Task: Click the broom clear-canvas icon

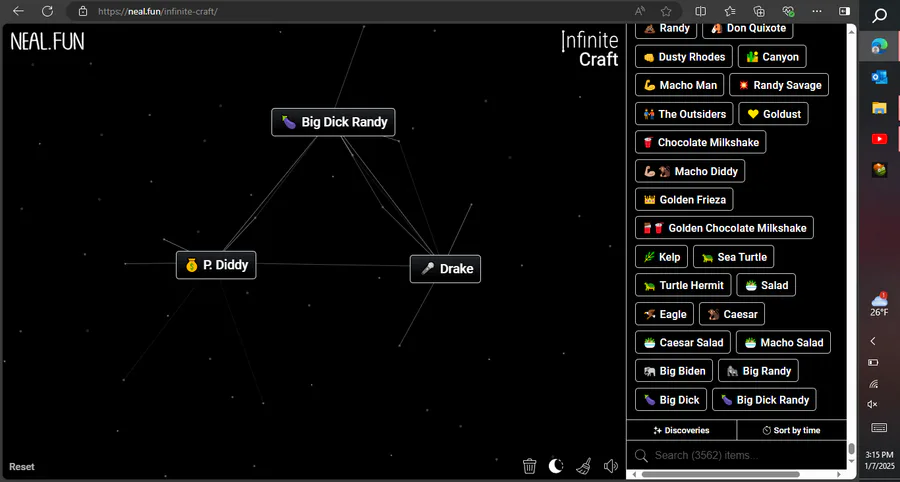Action: (584, 465)
